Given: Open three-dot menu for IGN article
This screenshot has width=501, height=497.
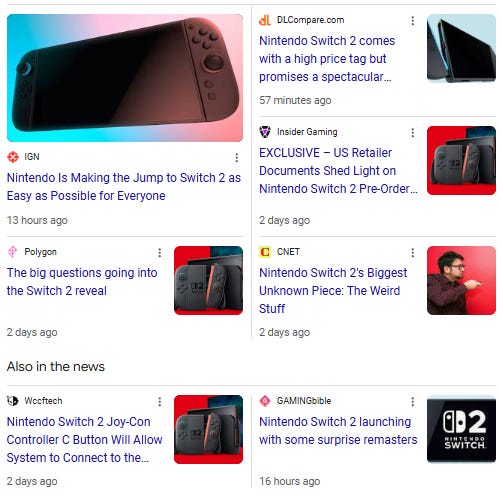Looking at the screenshot, I should point(237,158).
